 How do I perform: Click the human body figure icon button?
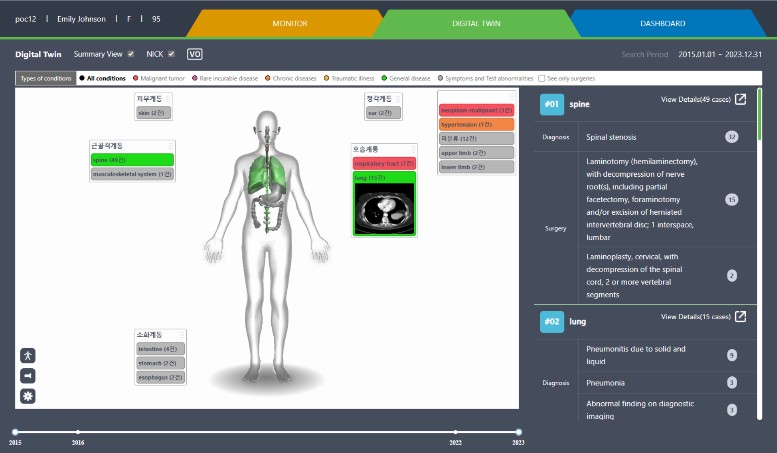click(28, 355)
